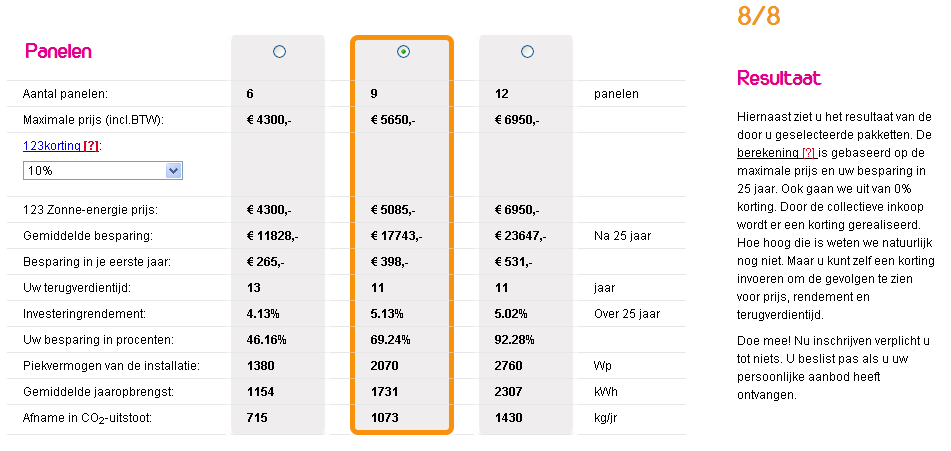
Task: Click the 69.24% besparing value
Action: [390, 339]
